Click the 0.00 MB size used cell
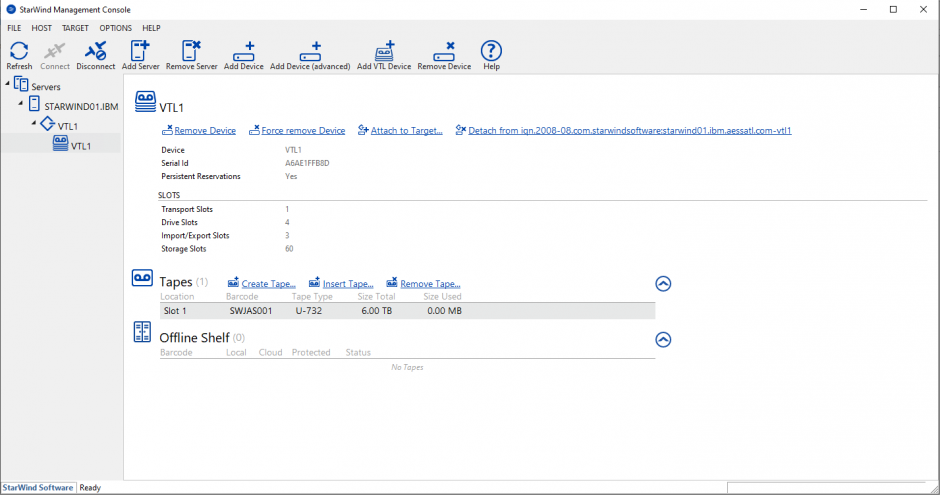 (444, 311)
